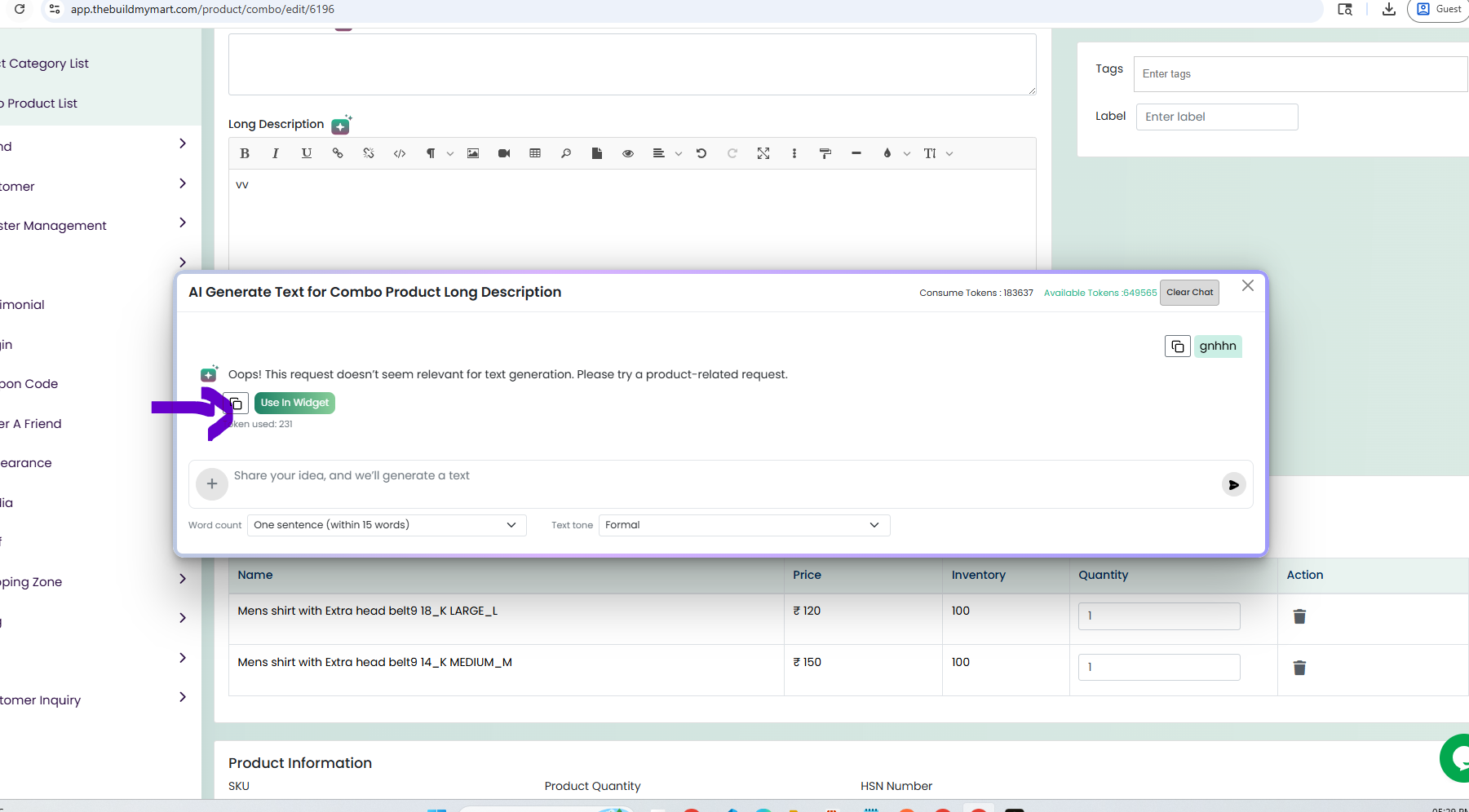The height and width of the screenshot is (812, 1469).
Task: Open more options three-dot menu in editor
Action: pyautogui.click(x=794, y=153)
